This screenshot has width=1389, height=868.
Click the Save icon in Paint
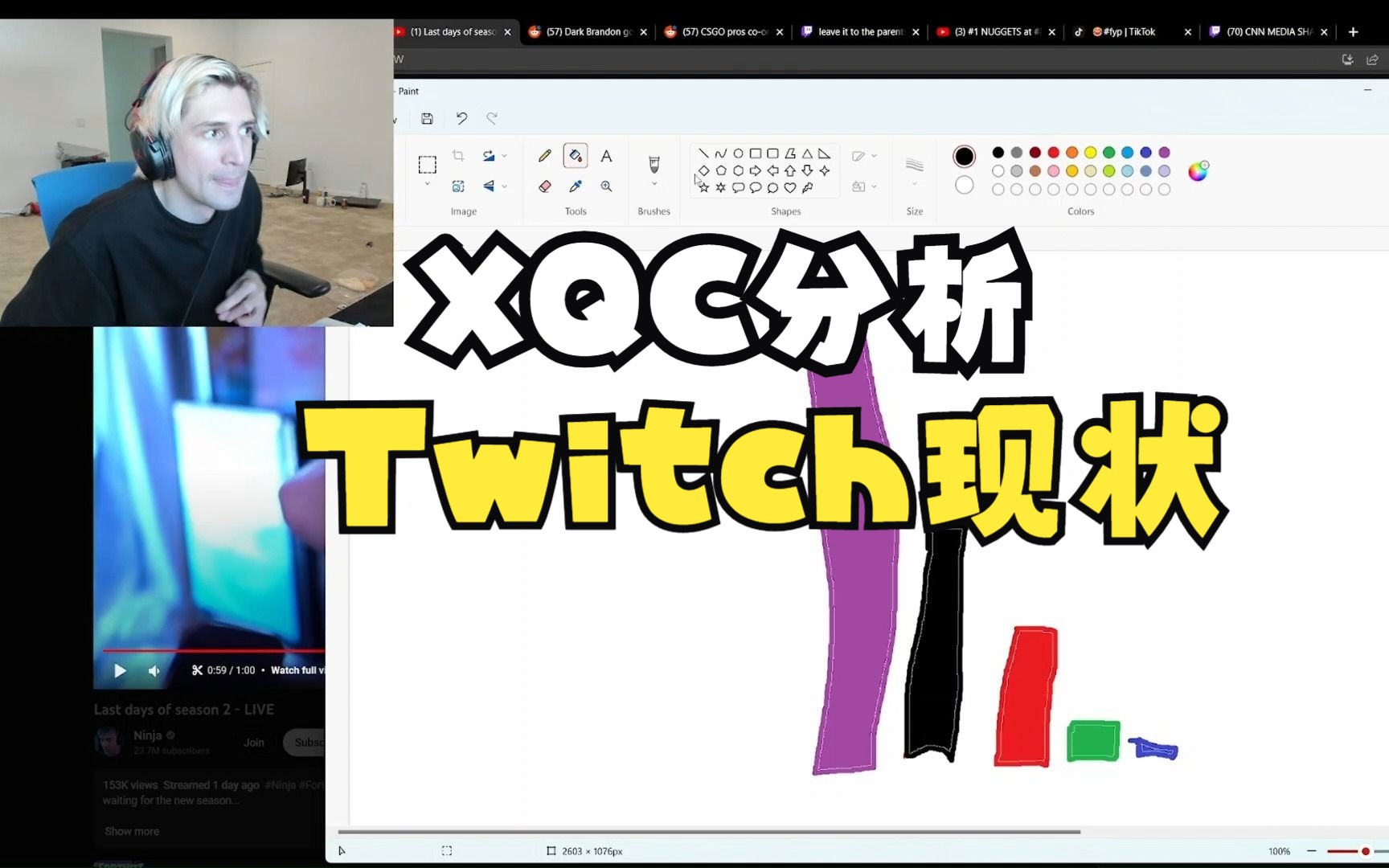[427, 119]
